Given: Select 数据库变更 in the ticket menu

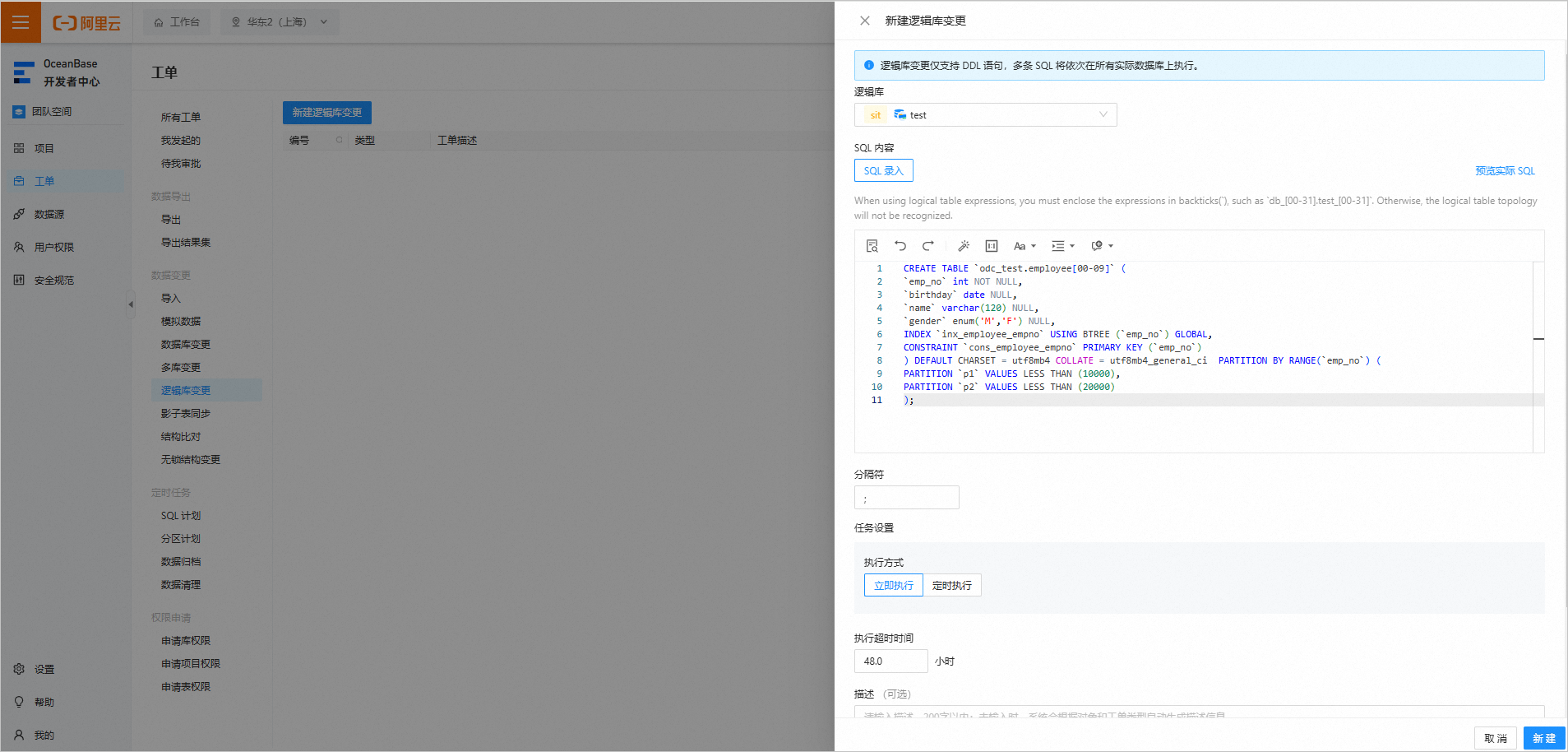Looking at the screenshot, I should 186,345.
